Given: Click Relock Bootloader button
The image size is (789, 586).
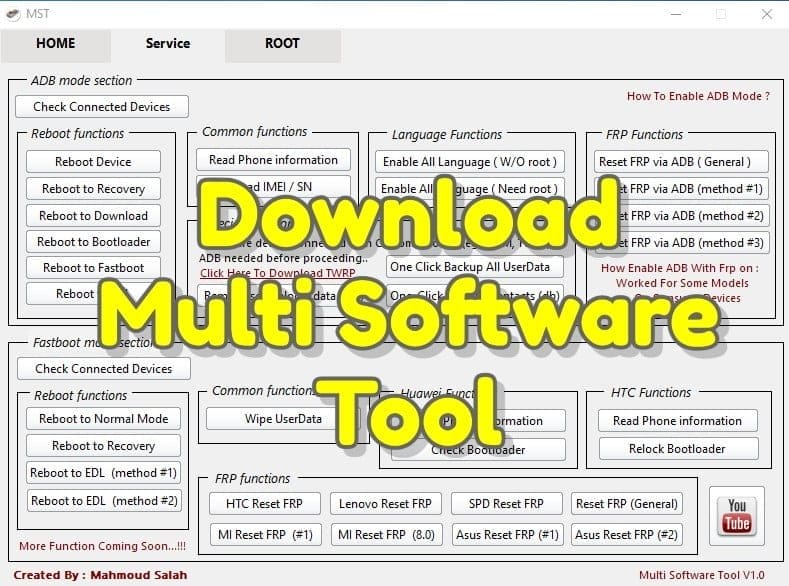Looking at the screenshot, I should click(678, 448).
